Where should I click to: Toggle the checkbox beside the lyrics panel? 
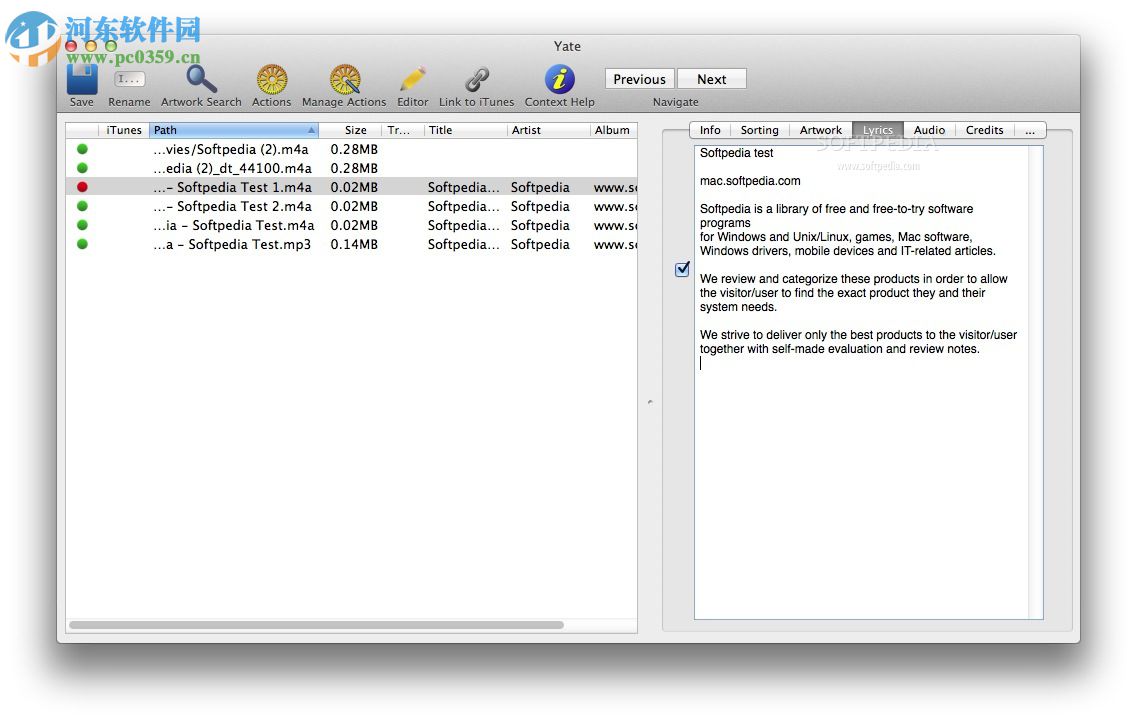[683, 268]
